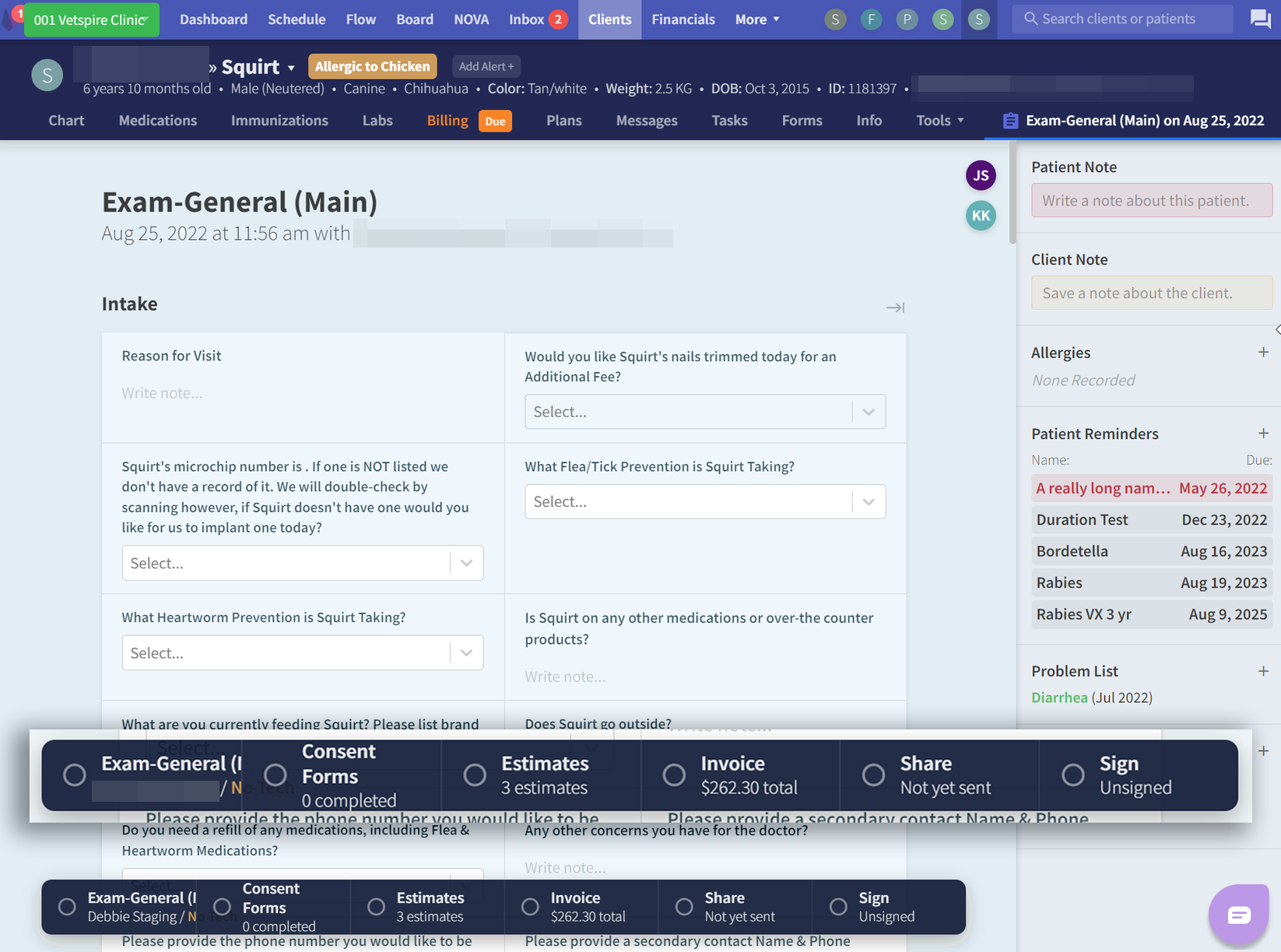Open the purple support chat bubble
The width and height of the screenshot is (1281, 952).
(1238, 915)
